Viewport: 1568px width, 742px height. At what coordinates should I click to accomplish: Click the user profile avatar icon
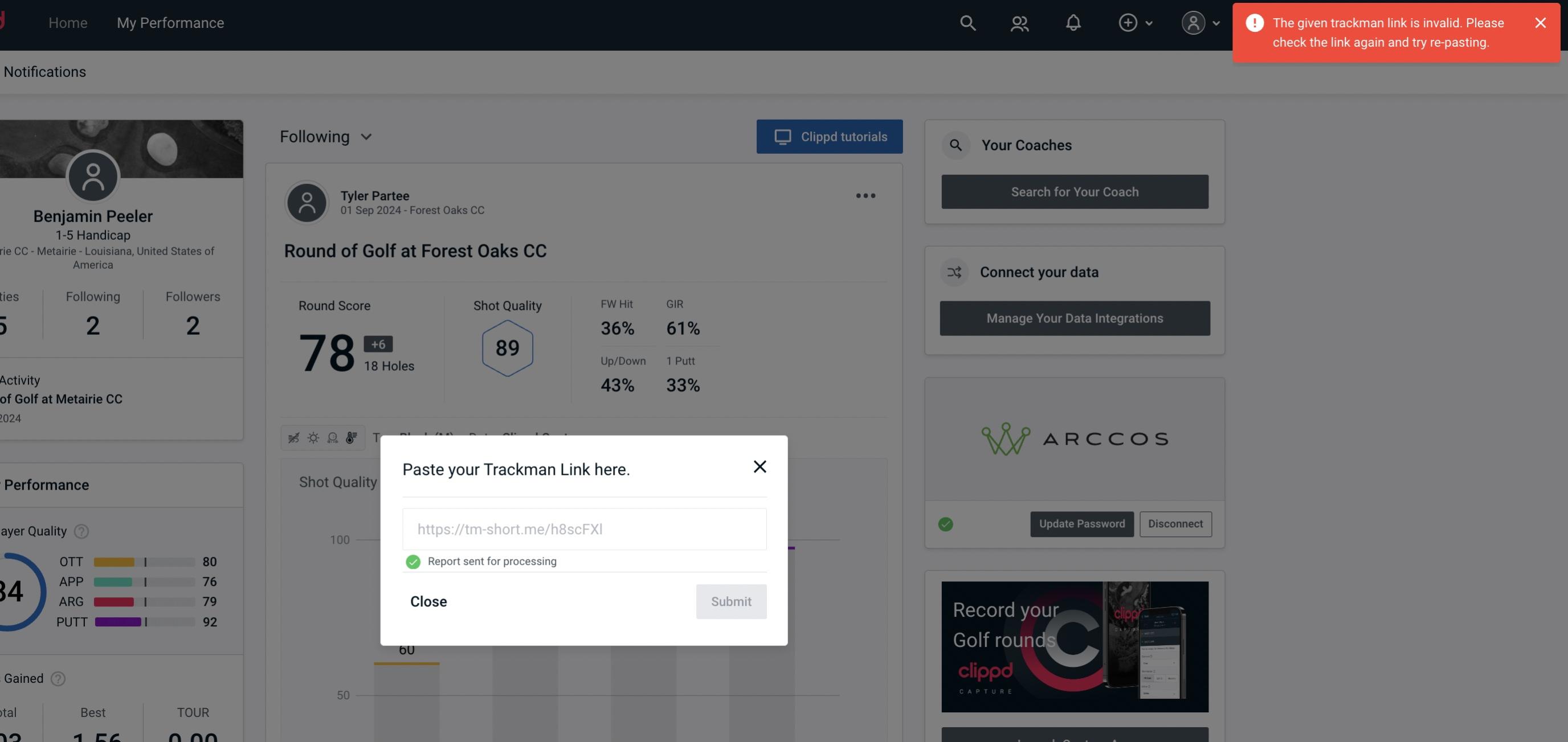click(1192, 22)
